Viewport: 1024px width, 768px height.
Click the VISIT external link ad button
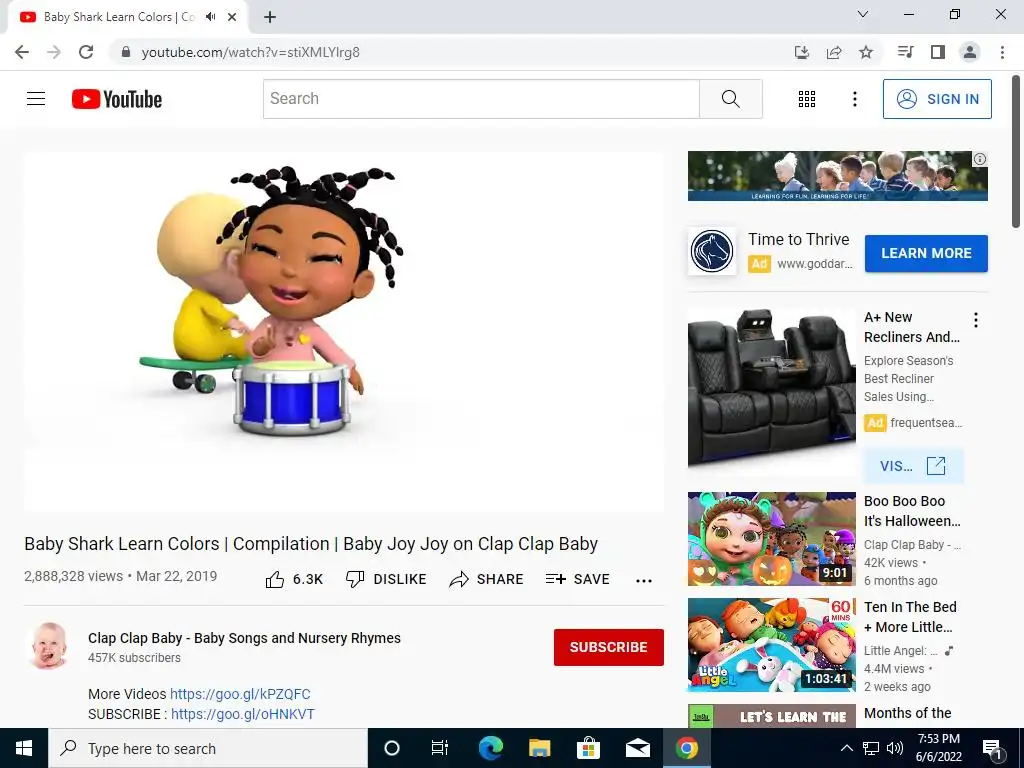click(x=912, y=466)
